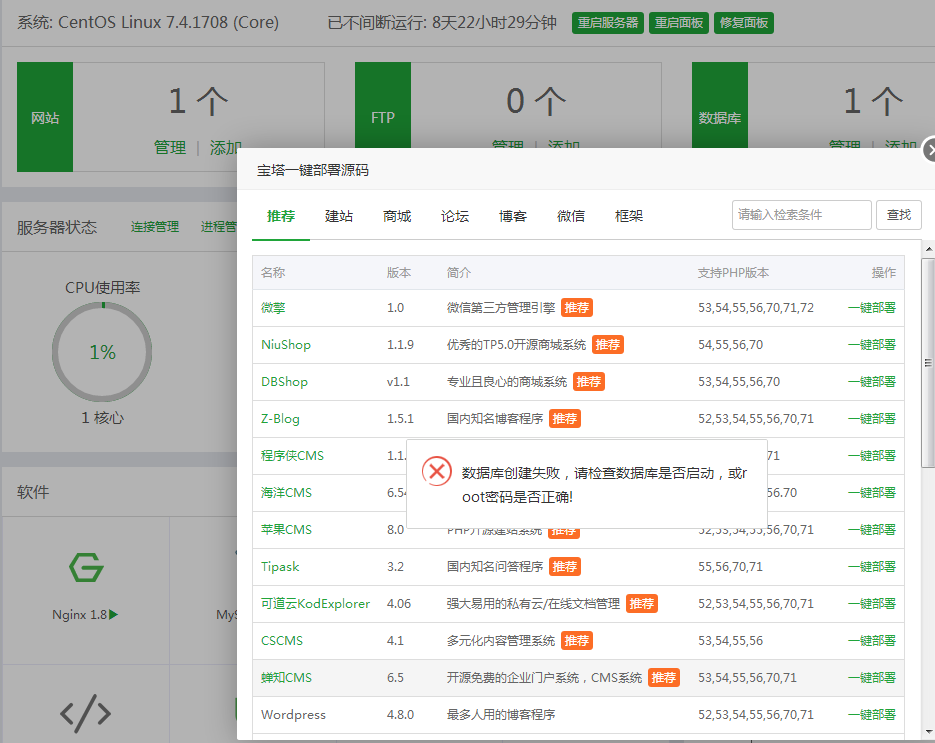Click the play triangle beside Nginx 1.8
935x743 pixels.
112,615
